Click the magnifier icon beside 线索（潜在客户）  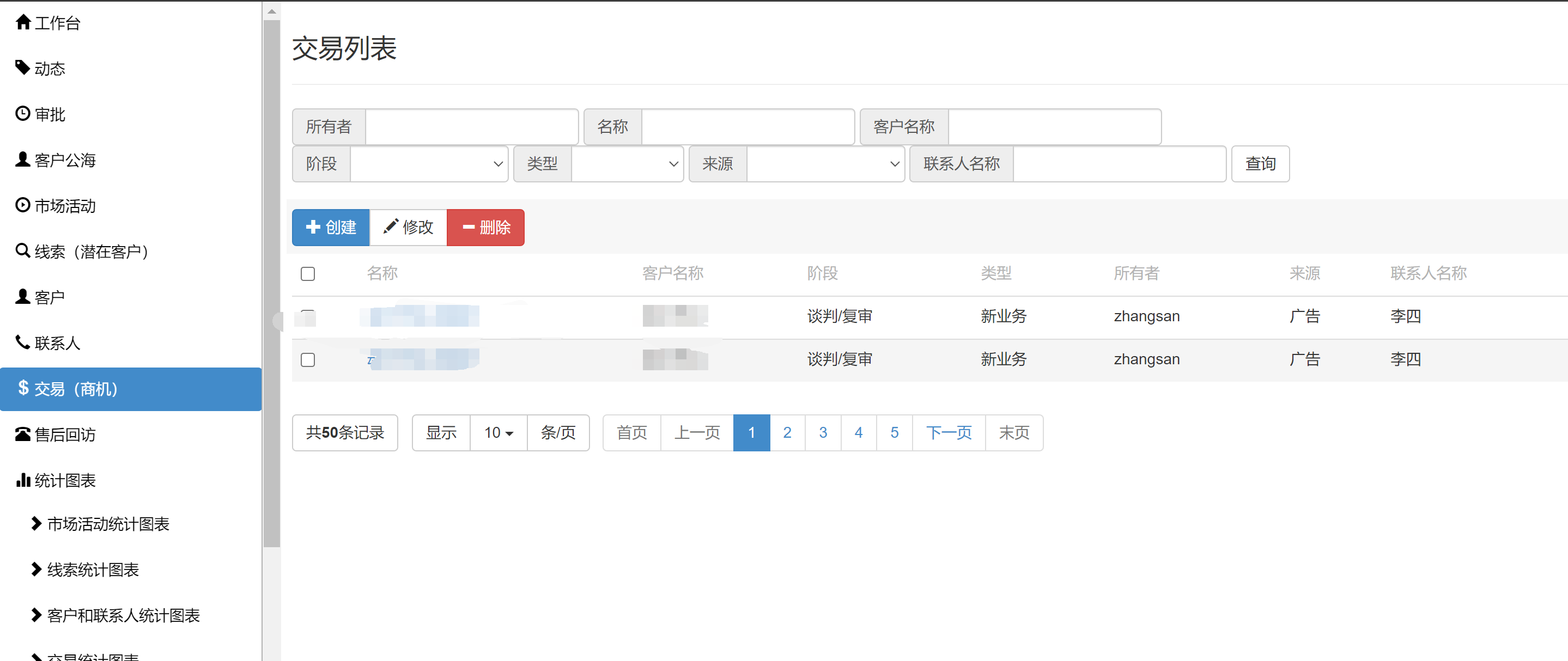point(22,250)
